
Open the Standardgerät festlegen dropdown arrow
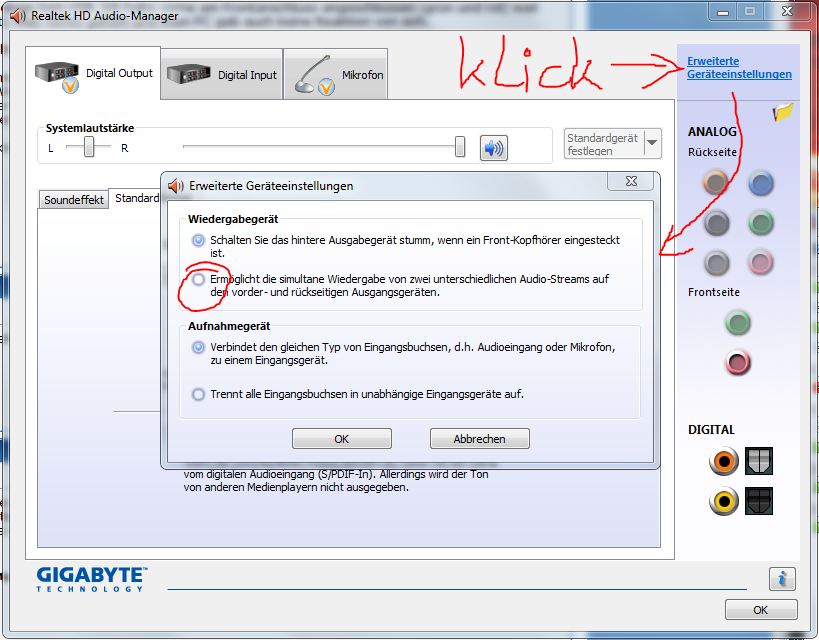pyautogui.click(x=652, y=143)
